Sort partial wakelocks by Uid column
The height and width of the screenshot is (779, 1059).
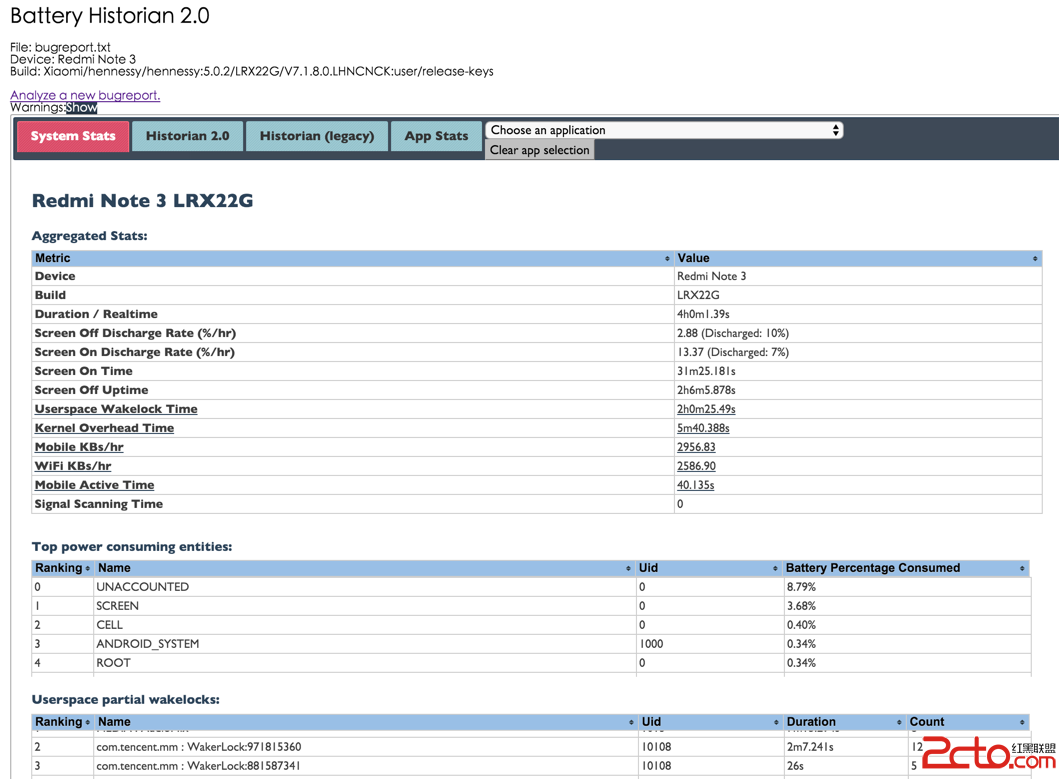(711, 722)
